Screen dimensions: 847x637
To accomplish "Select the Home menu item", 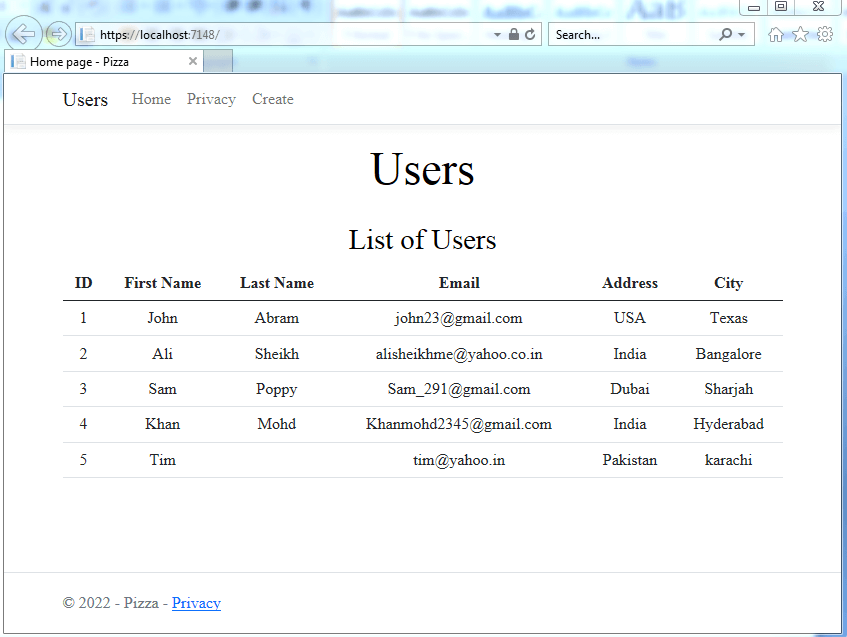I will click(151, 99).
